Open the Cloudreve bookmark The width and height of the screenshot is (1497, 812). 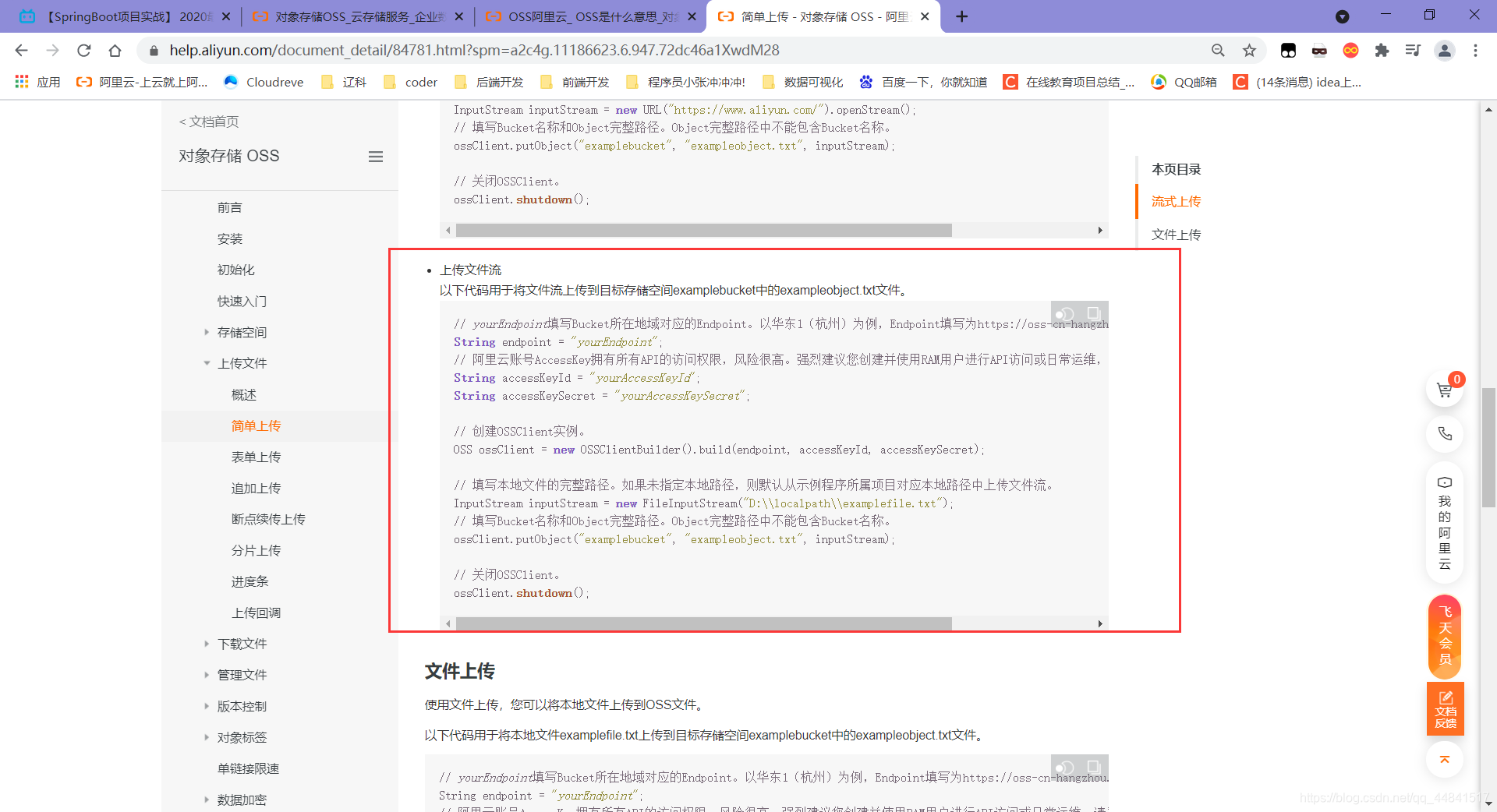tap(264, 82)
